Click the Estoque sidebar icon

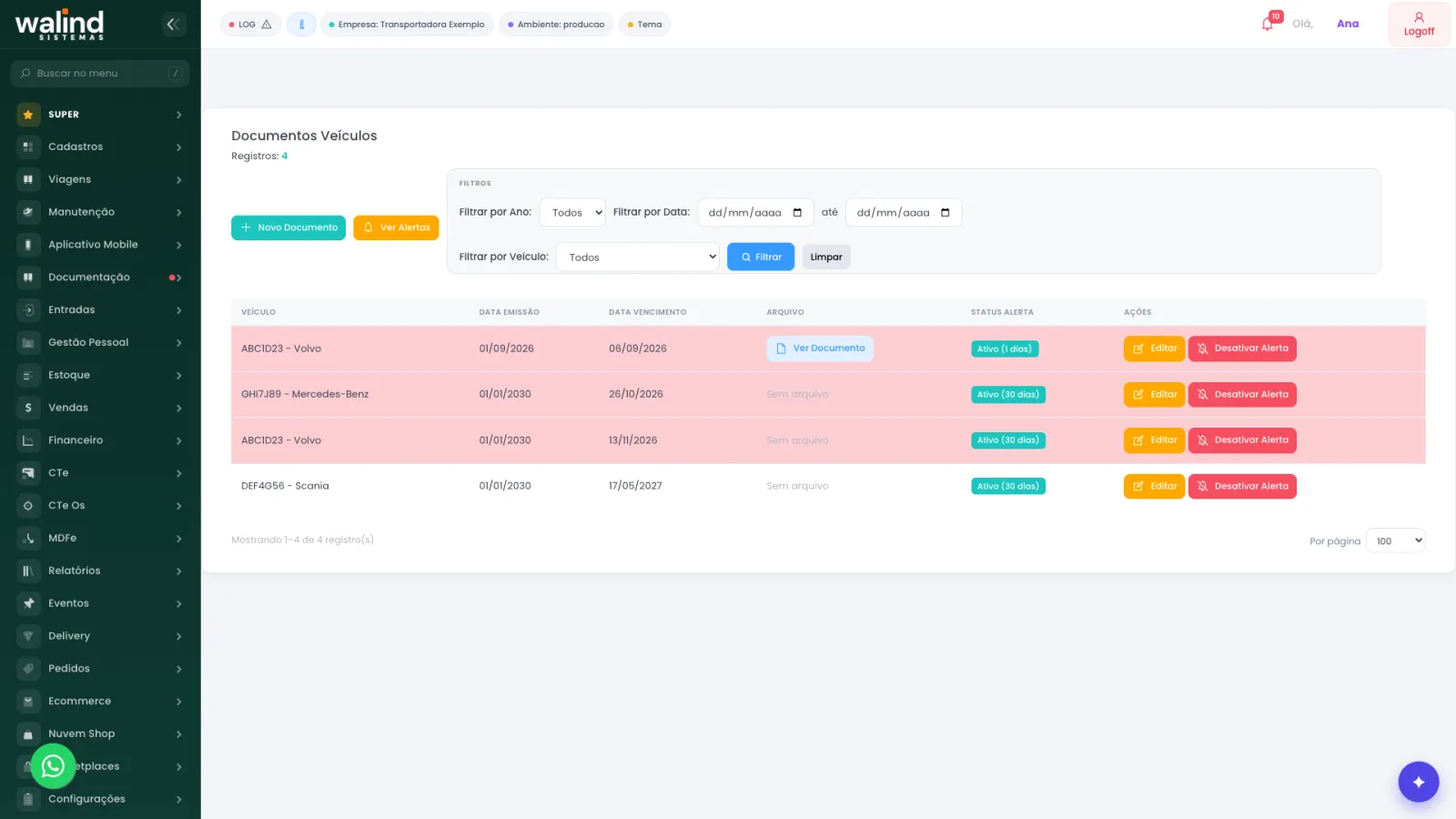(x=28, y=375)
